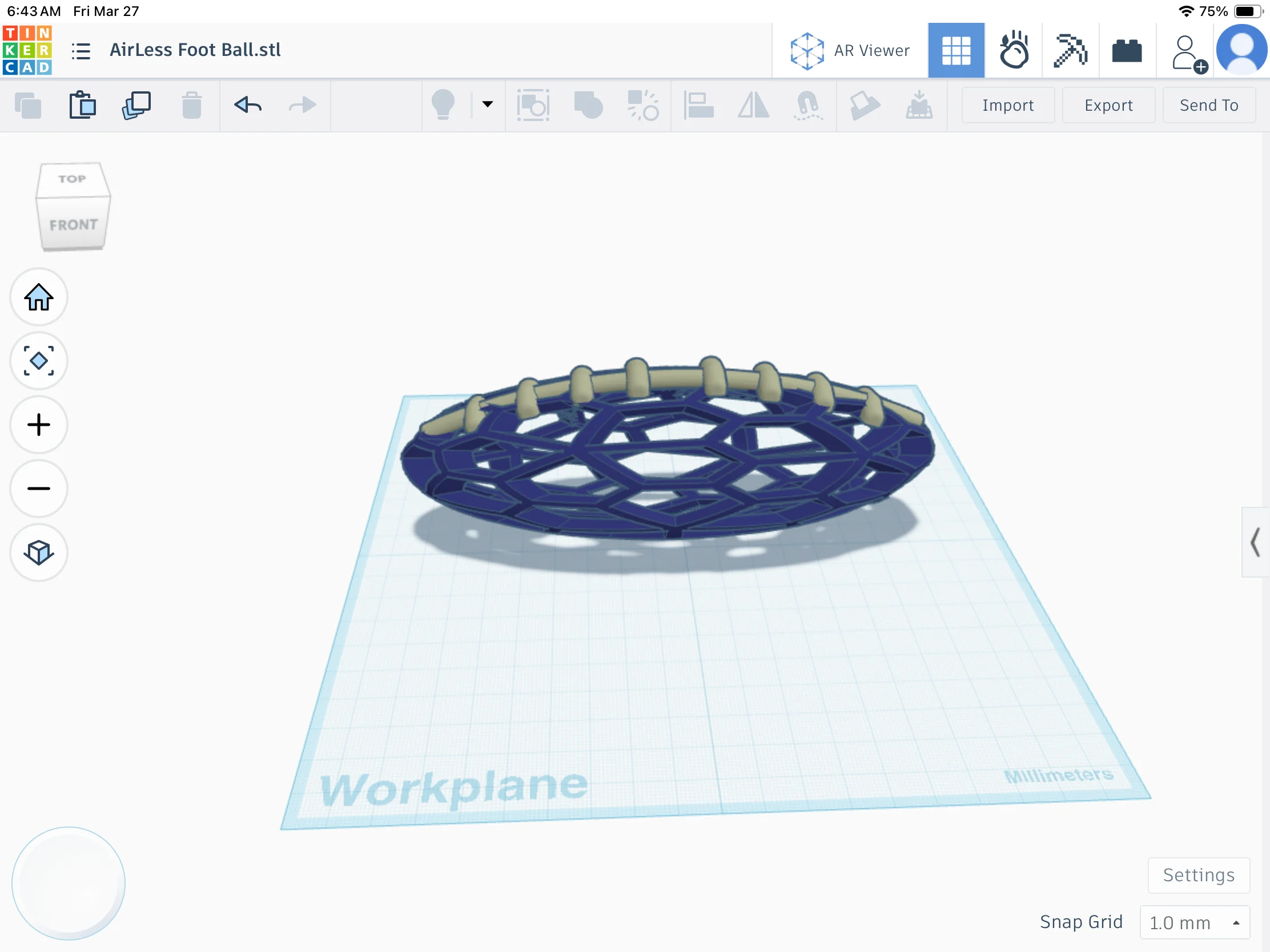Click the Copy icon
Image resolution: width=1270 pixels, height=952 pixels.
tap(28, 105)
